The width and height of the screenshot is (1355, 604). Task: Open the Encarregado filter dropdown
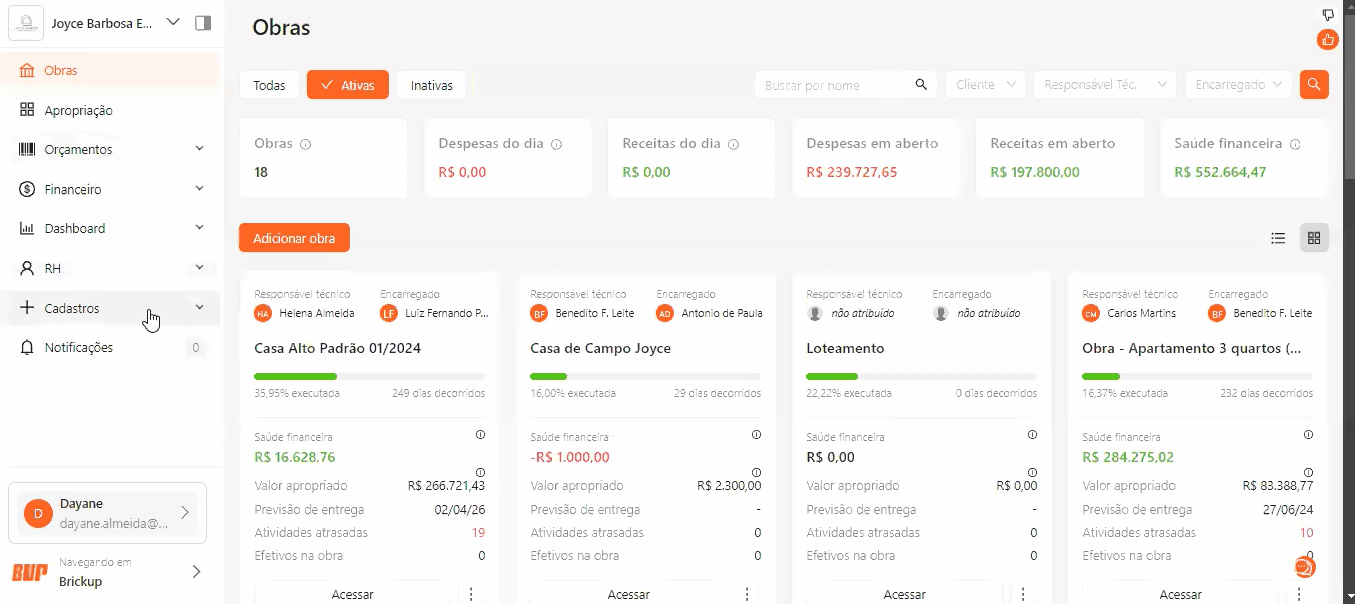1238,85
